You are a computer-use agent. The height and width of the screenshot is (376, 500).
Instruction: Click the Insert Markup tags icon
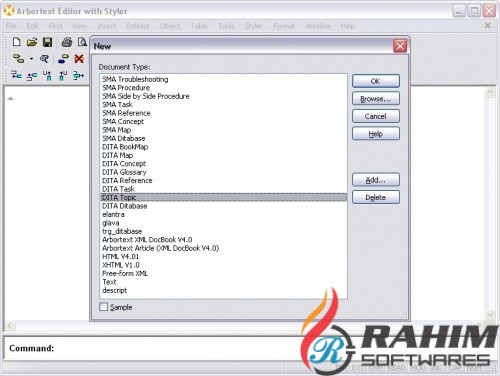pyautogui.click(x=18, y=59)
